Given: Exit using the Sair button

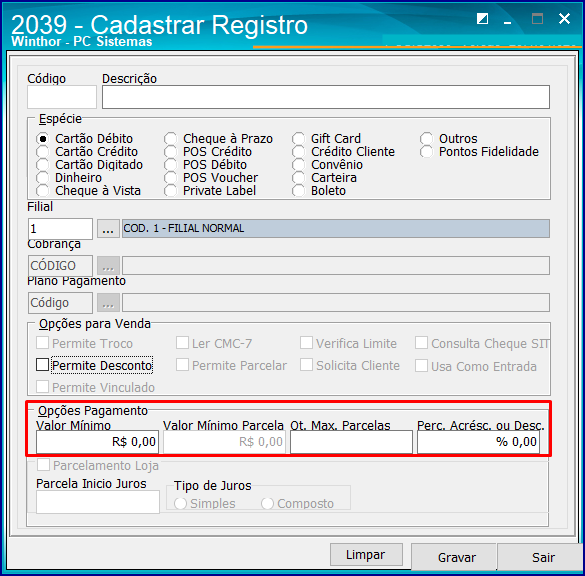Looking at the screenshot, I should click(x=541, y=557).
